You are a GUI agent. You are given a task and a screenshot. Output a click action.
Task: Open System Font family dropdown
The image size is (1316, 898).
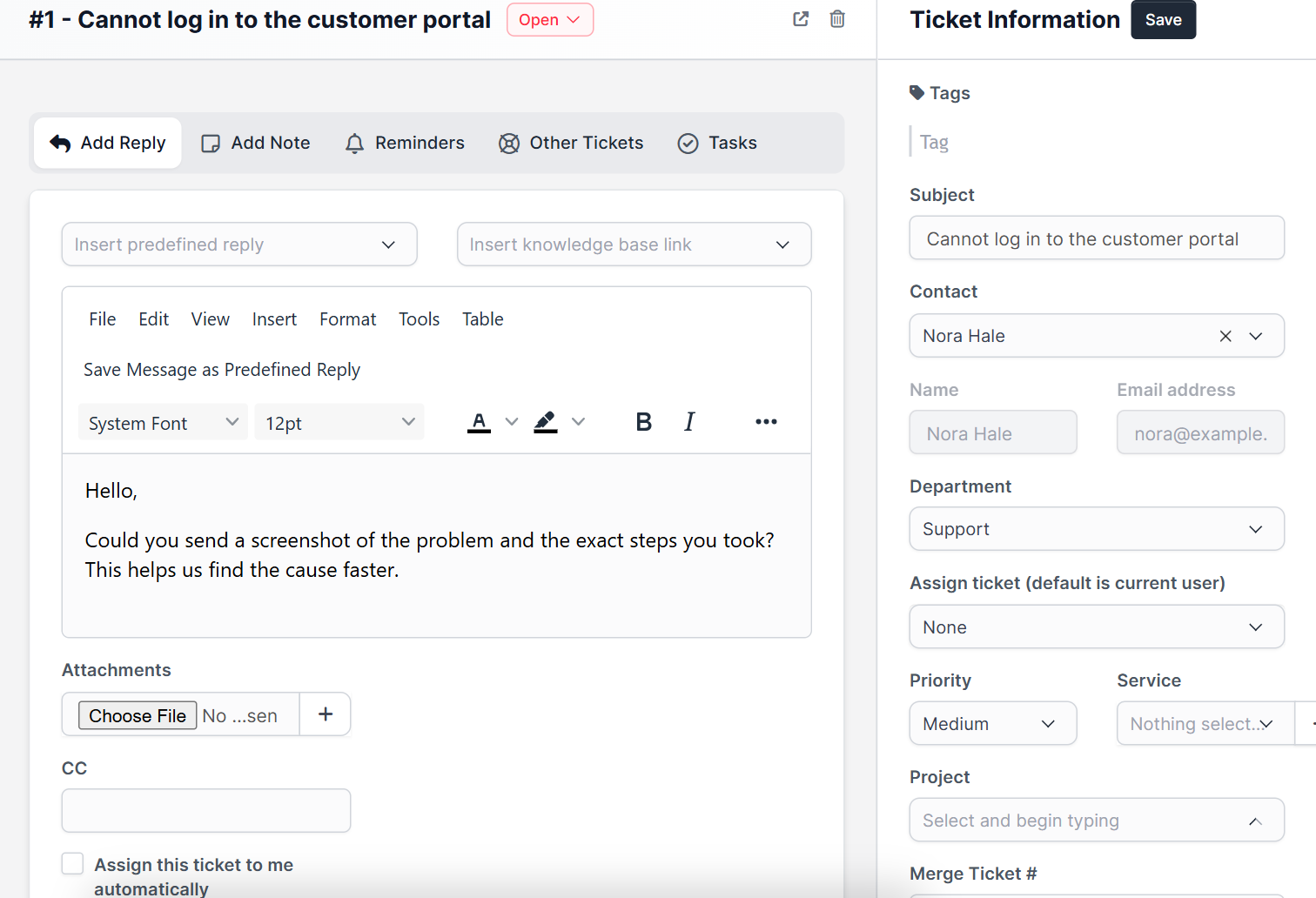tap(163, 422)
